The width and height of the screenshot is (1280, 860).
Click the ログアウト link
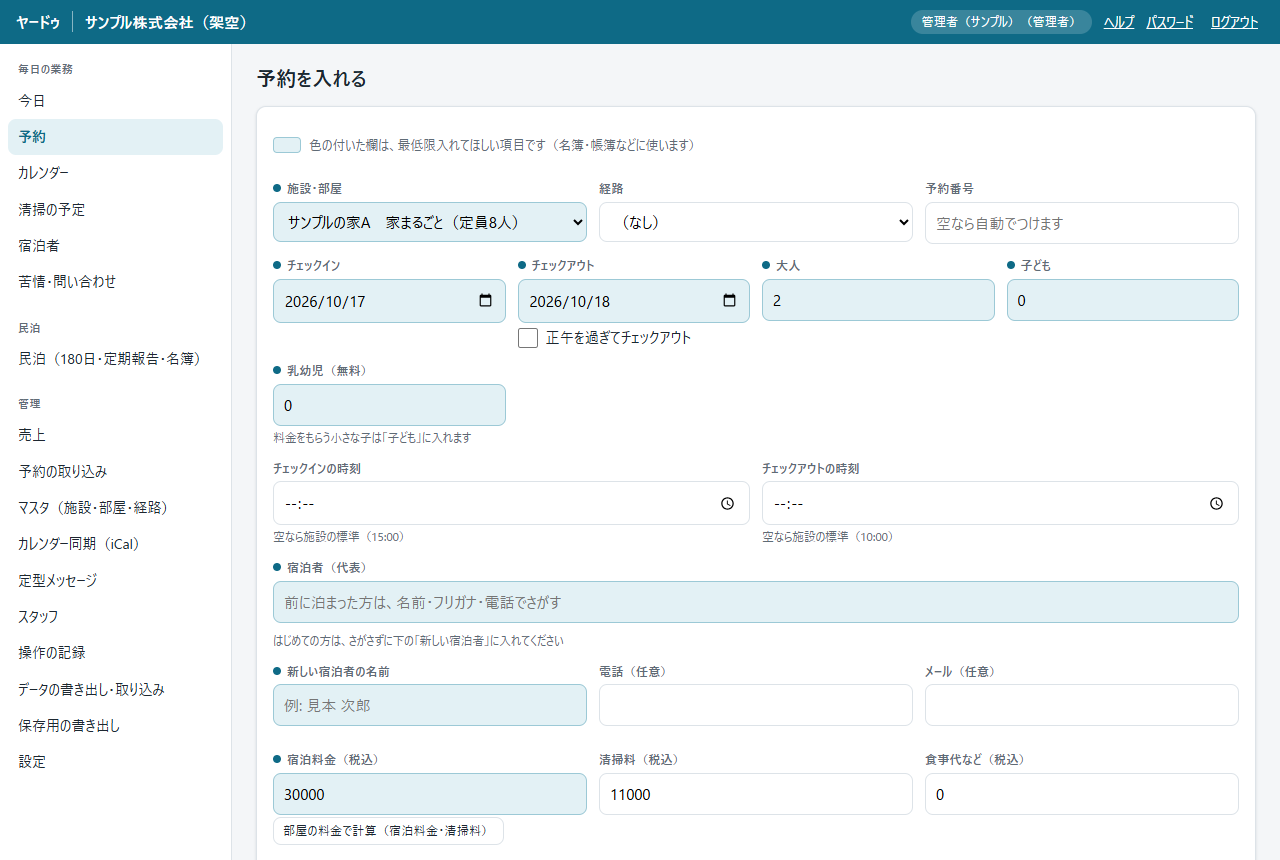pyautogui.click(x=1234, y=22)
